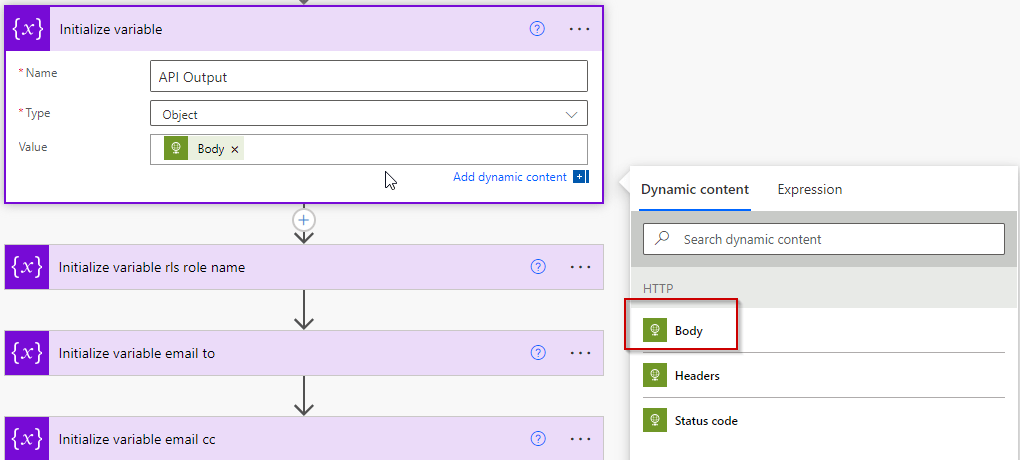This screenshot has height=460, width=1020.
Task: Click help icon for email to step
Action: coord(538,353)
